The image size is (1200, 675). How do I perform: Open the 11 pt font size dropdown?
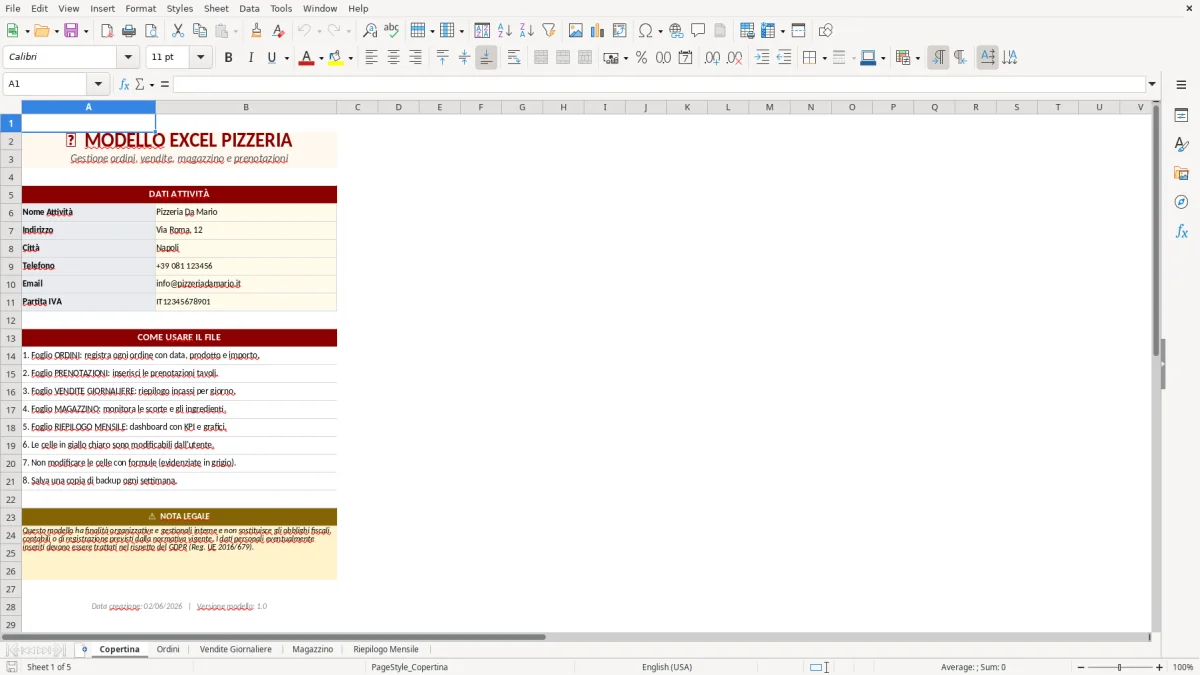200,58
